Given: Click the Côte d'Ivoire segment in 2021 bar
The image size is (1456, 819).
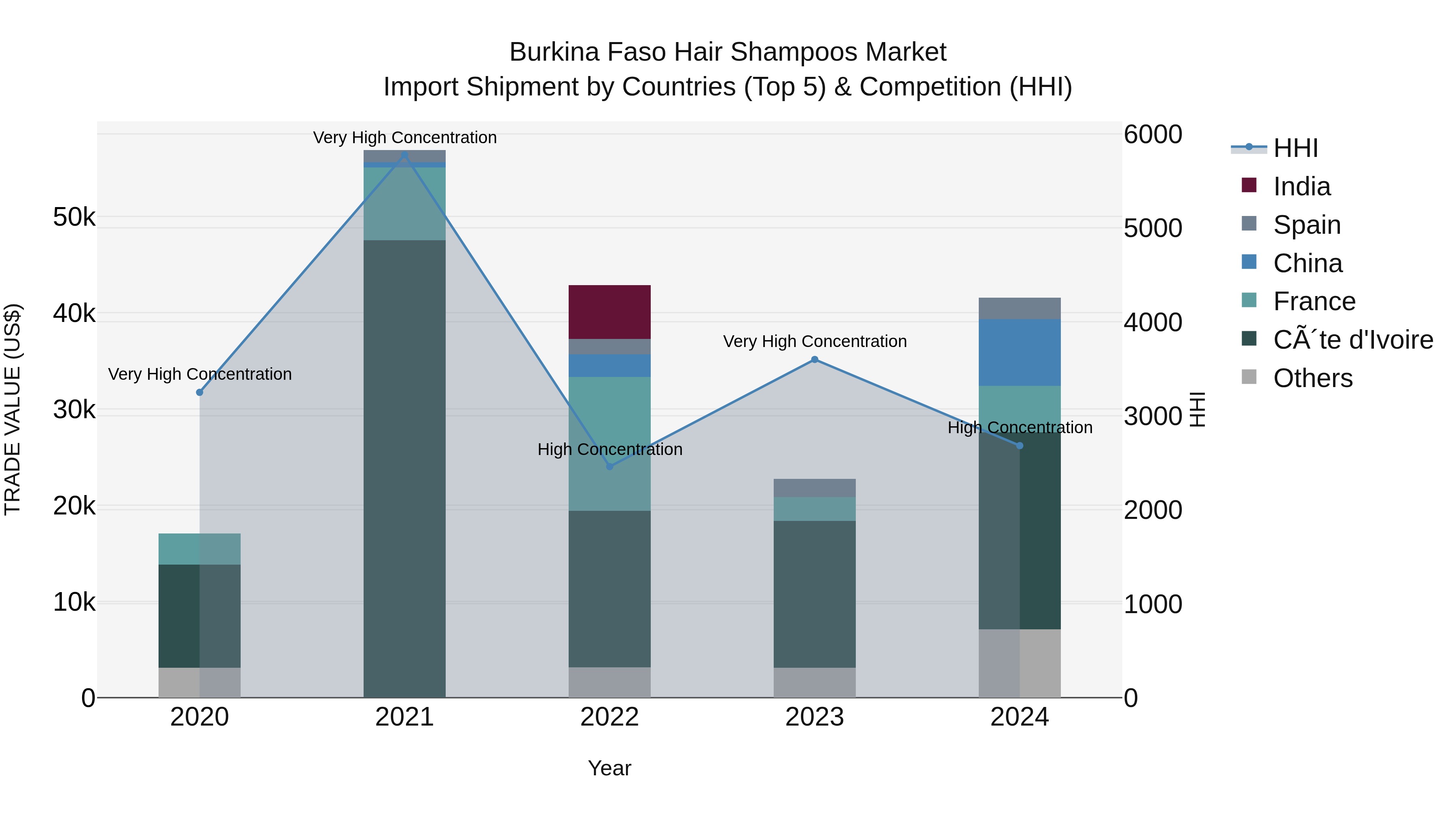Looking at the screenshot, I should point(405,469).
